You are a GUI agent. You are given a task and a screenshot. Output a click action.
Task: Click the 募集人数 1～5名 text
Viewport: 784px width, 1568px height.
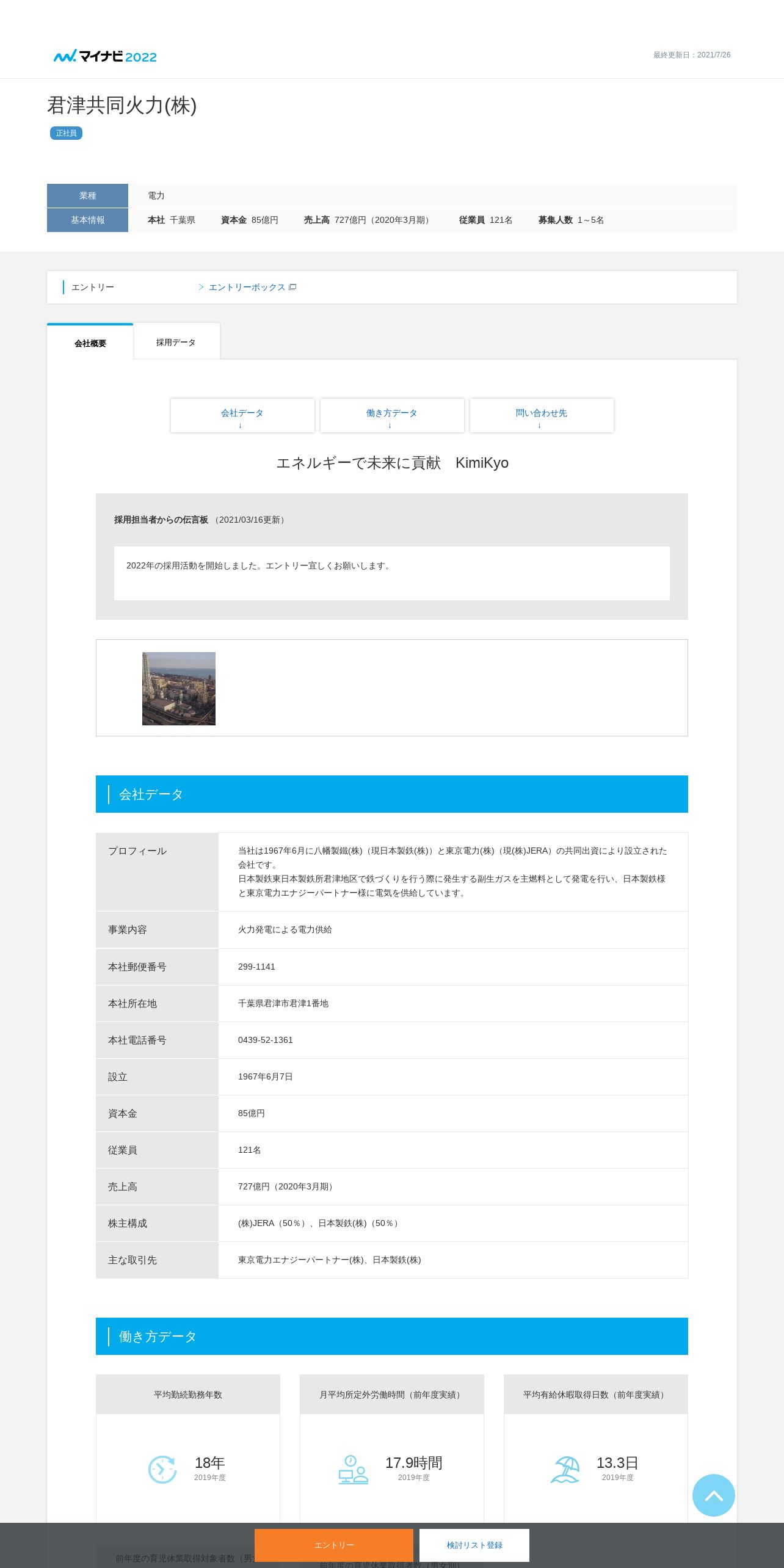pyautogui.click(x=571, y=220)
